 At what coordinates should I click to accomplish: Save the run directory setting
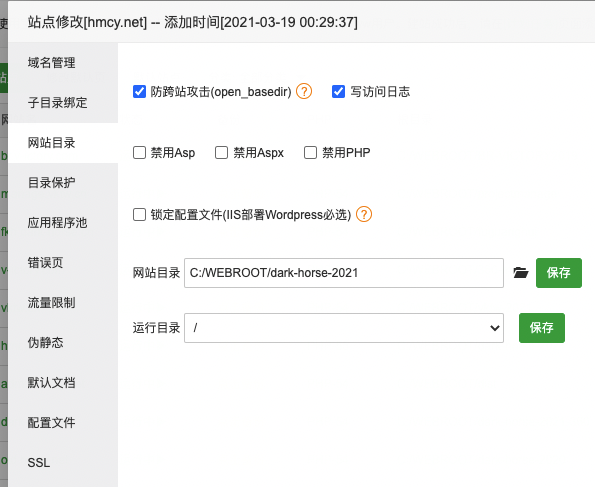(x=541, y=328)
